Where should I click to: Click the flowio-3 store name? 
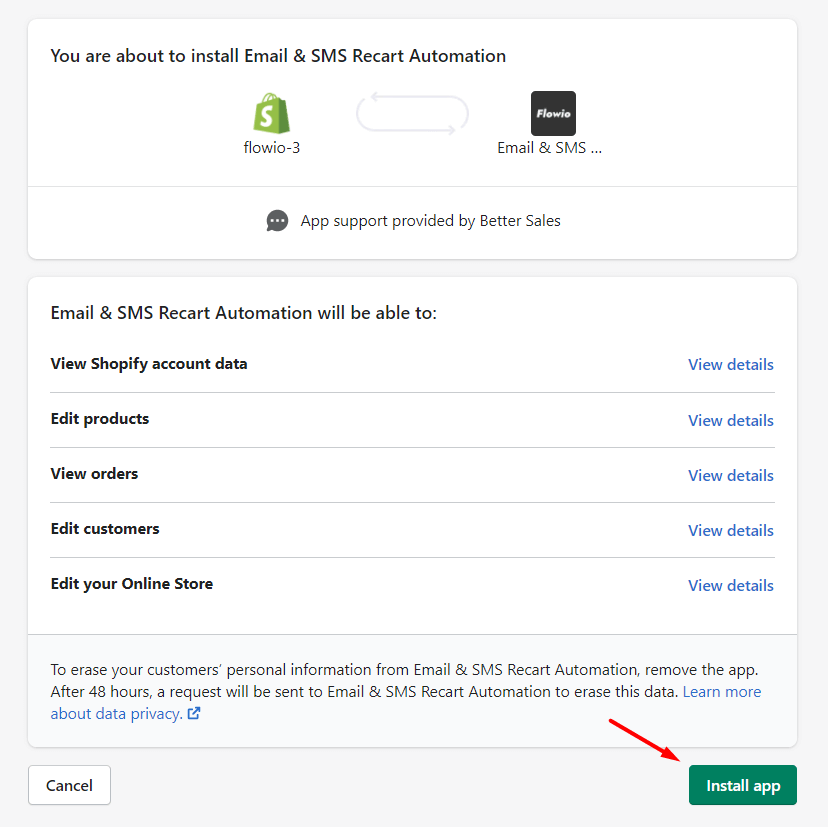tap(271, 148)
